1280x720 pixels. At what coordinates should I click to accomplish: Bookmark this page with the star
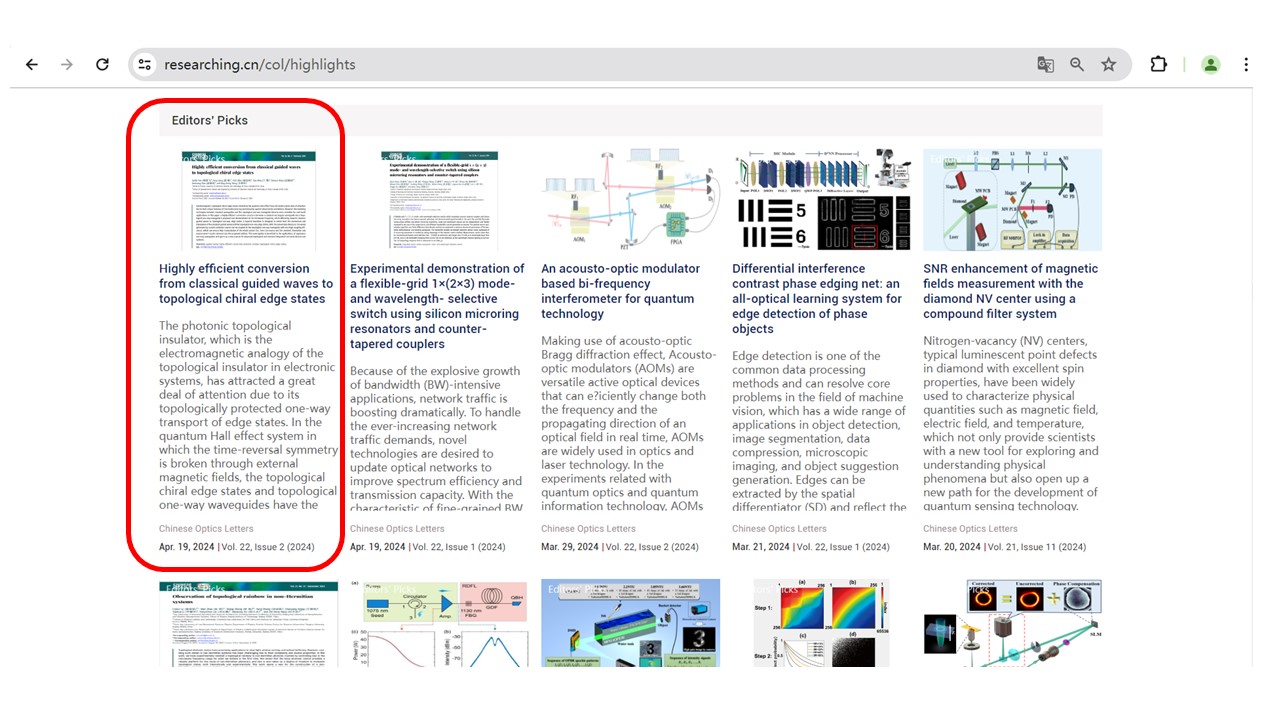(x=1109, y=64)
